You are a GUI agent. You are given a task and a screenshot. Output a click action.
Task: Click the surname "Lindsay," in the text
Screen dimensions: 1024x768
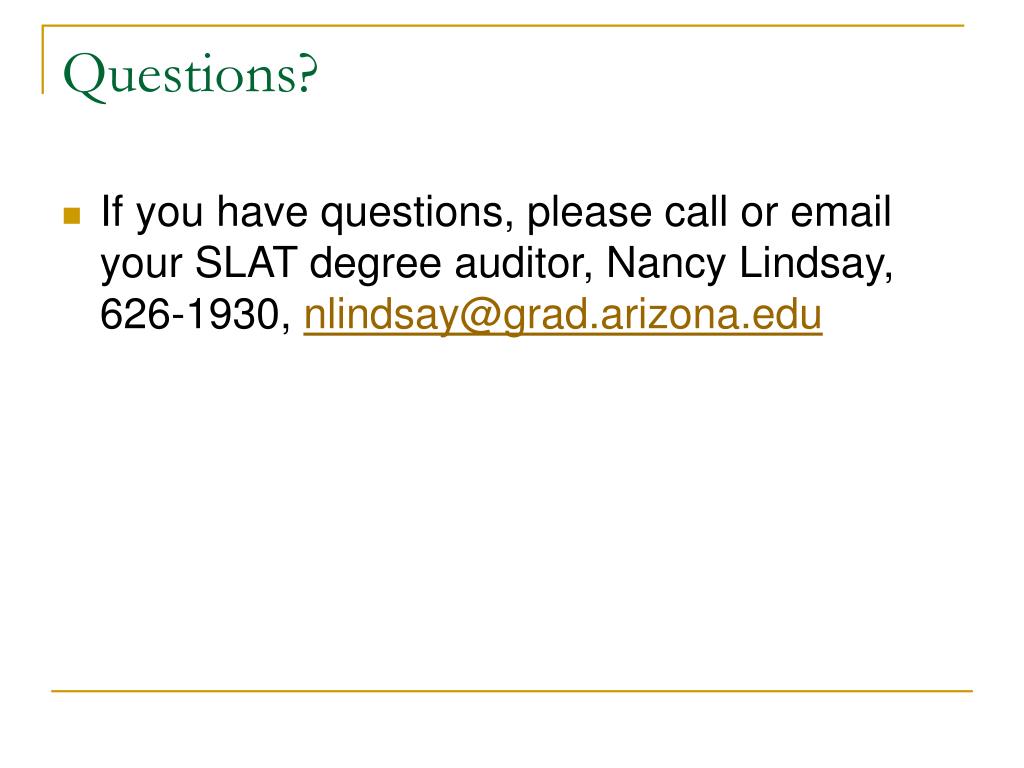[x=816, y=265]
